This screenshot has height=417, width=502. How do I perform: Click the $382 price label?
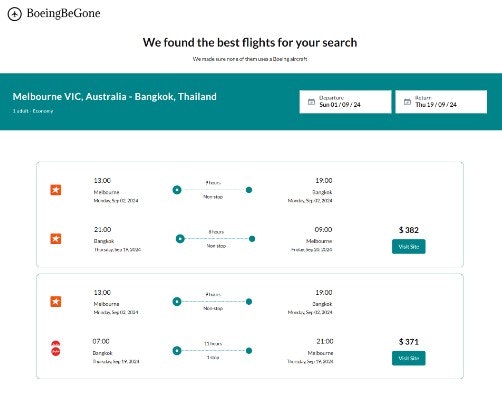coord(409,230)
